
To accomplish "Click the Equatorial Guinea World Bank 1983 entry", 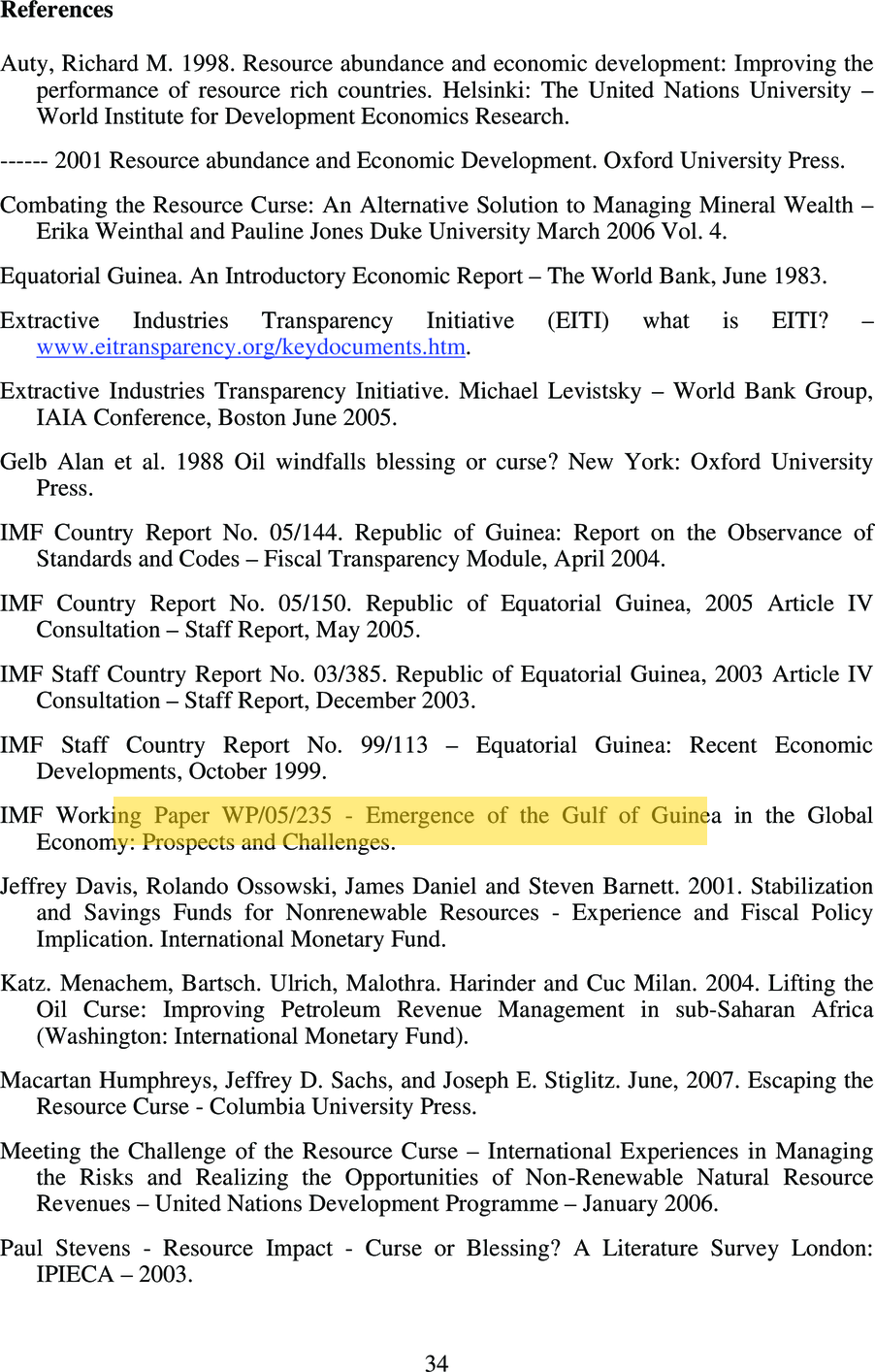I will [413, 277].
